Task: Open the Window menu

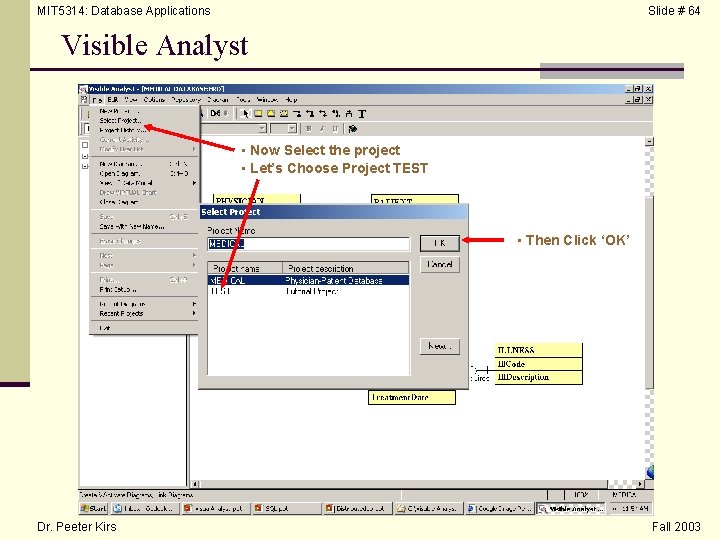Action: click(267, 100)
